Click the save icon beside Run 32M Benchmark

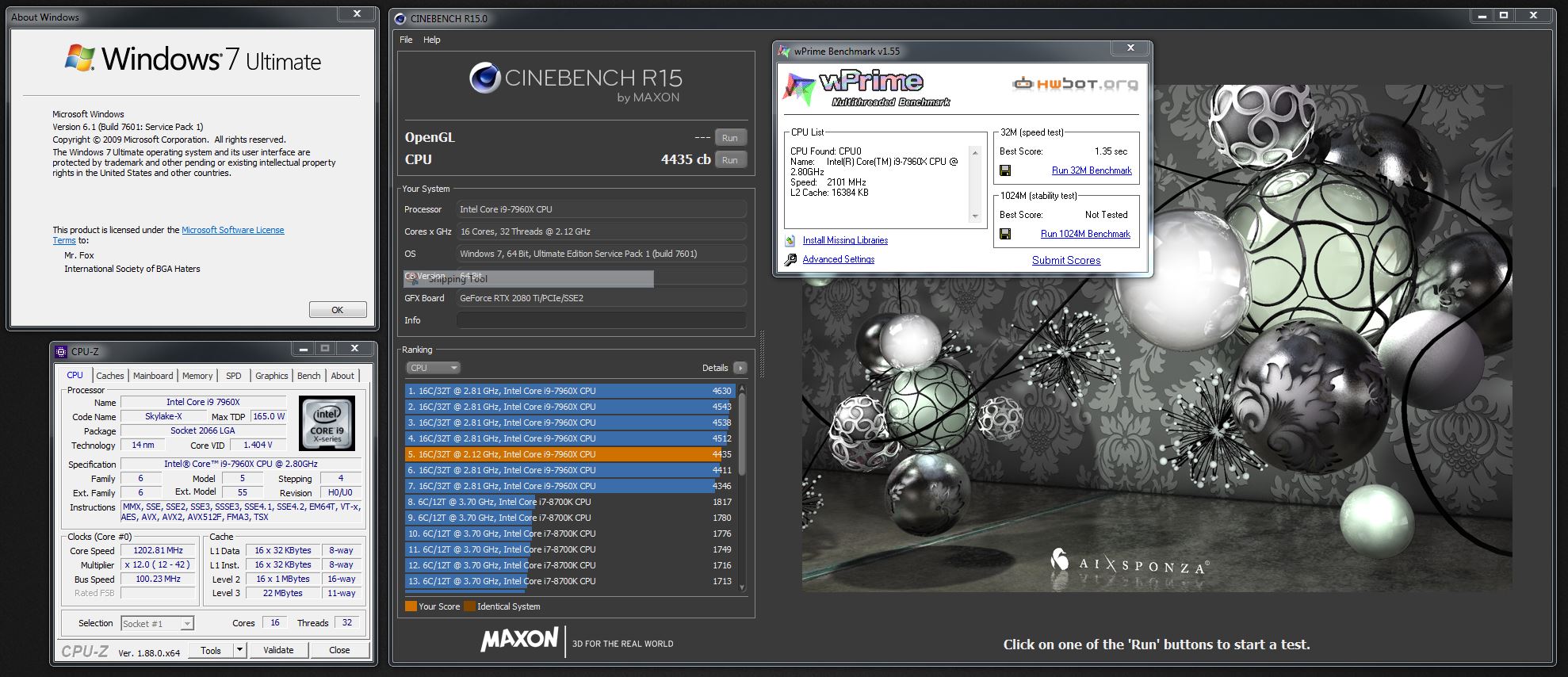1005,170
